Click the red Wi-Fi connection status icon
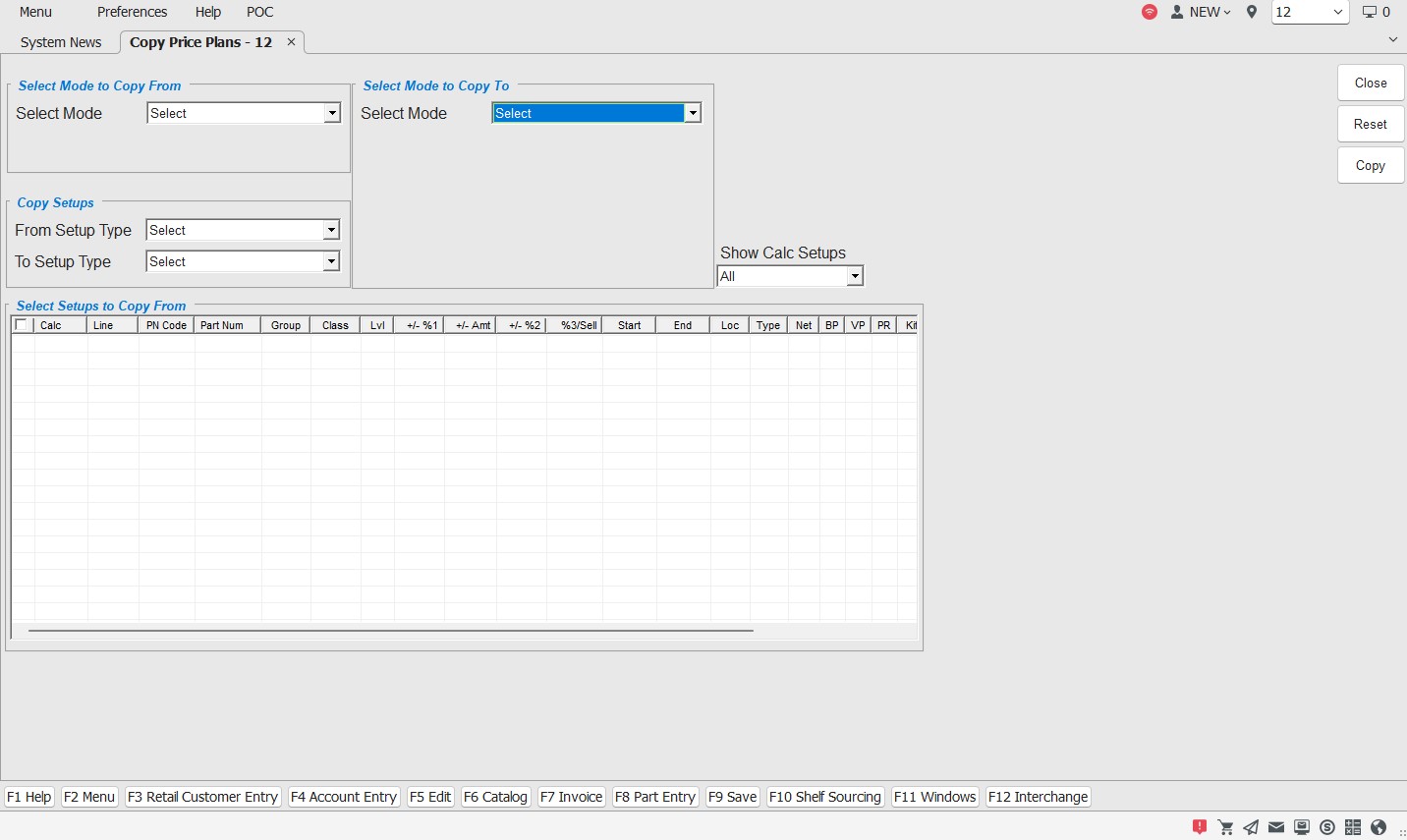The height and width of the screenshot is (840, 1407). (1149, 12)
